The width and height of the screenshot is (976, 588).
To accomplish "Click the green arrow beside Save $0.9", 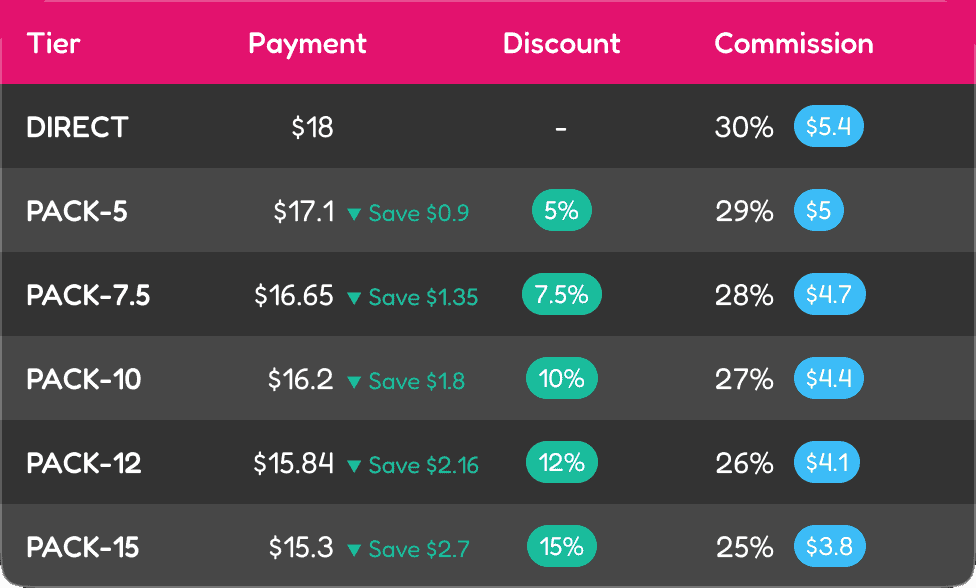I will [354, 214].
